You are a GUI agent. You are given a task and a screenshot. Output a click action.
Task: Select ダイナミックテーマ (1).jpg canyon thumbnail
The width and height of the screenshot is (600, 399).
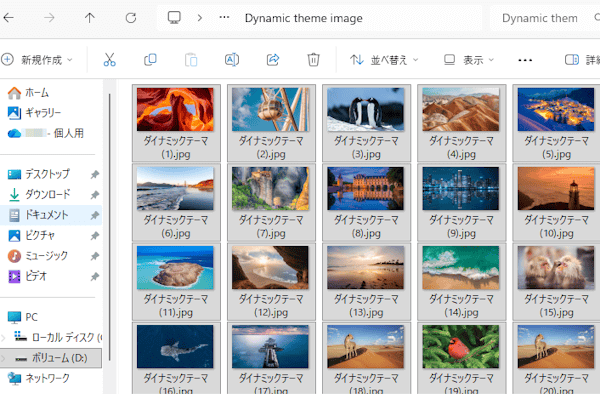[176, 123]
